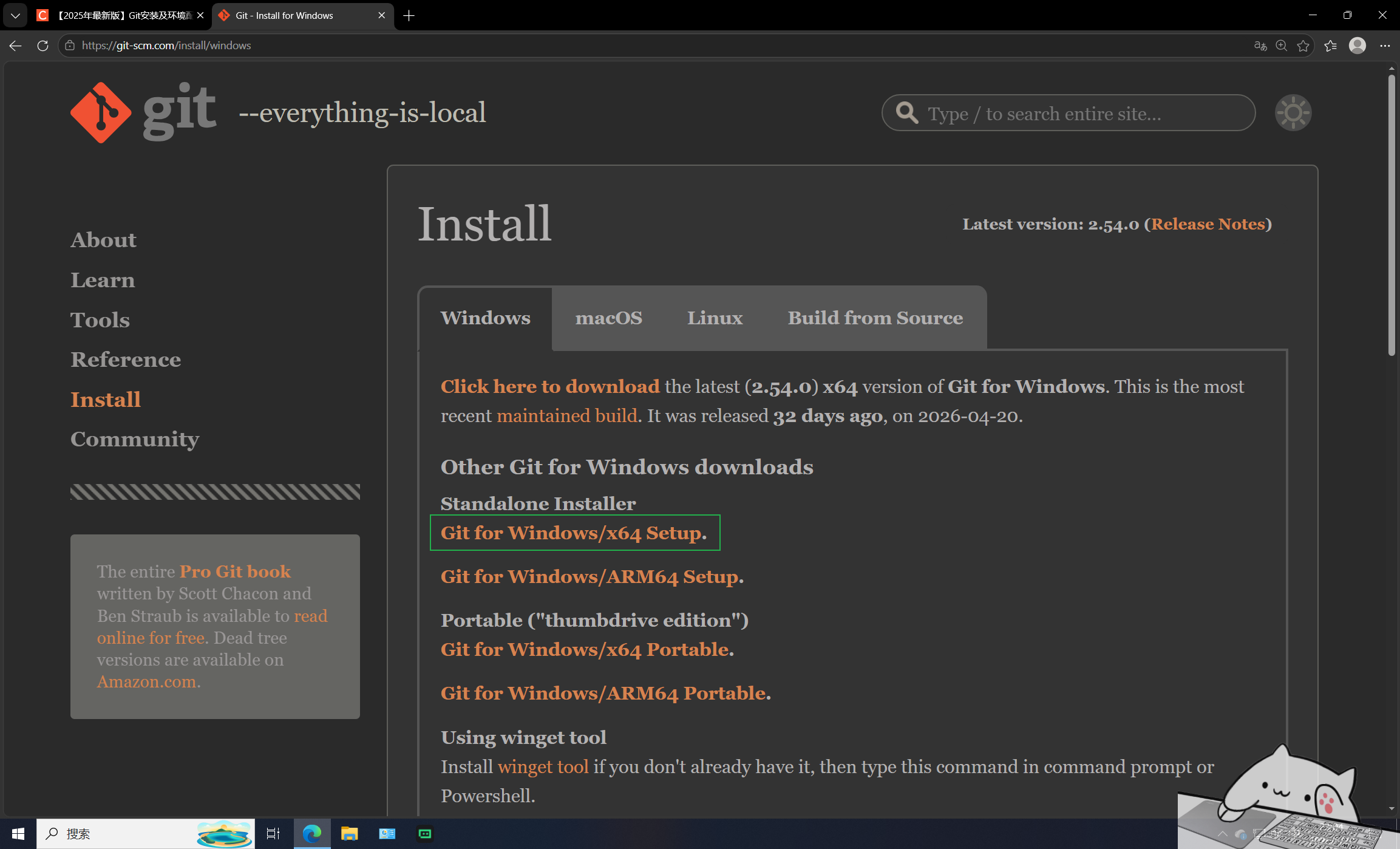View site info via the lock icon
Viewport: 1400px width, 849px height.
click(70, 46)
